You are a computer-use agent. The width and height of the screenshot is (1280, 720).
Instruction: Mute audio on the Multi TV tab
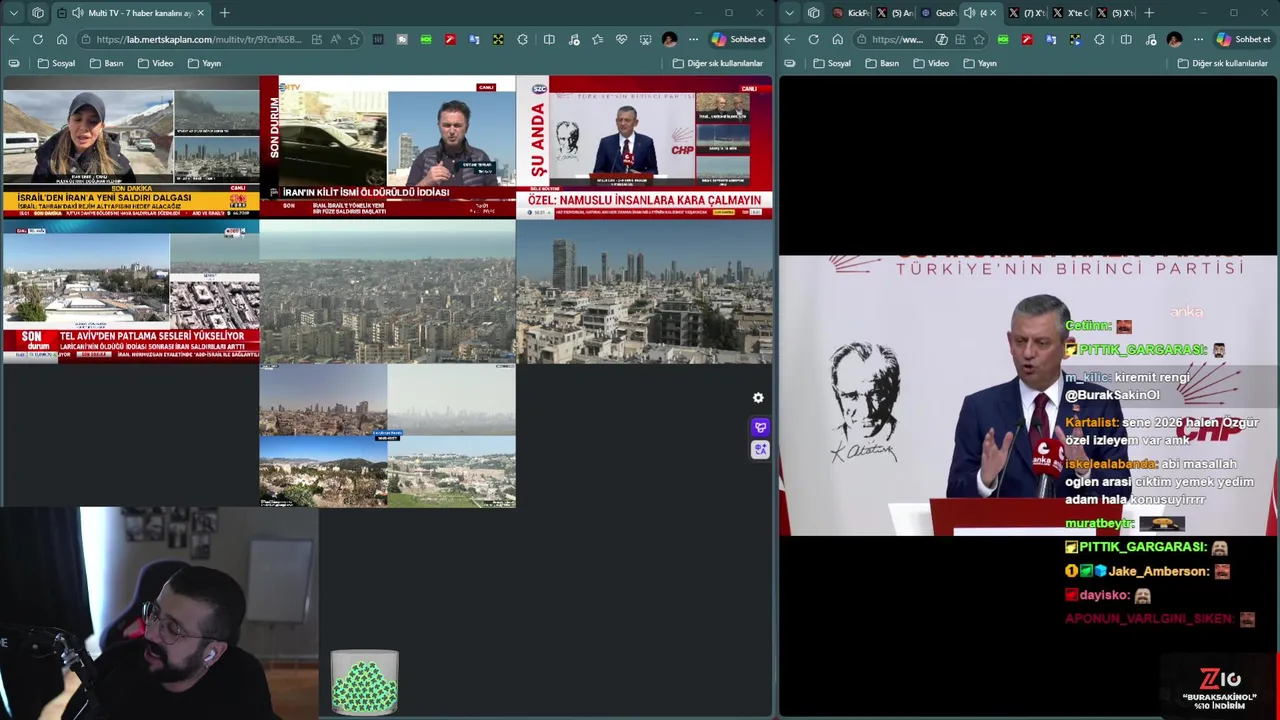77,13
